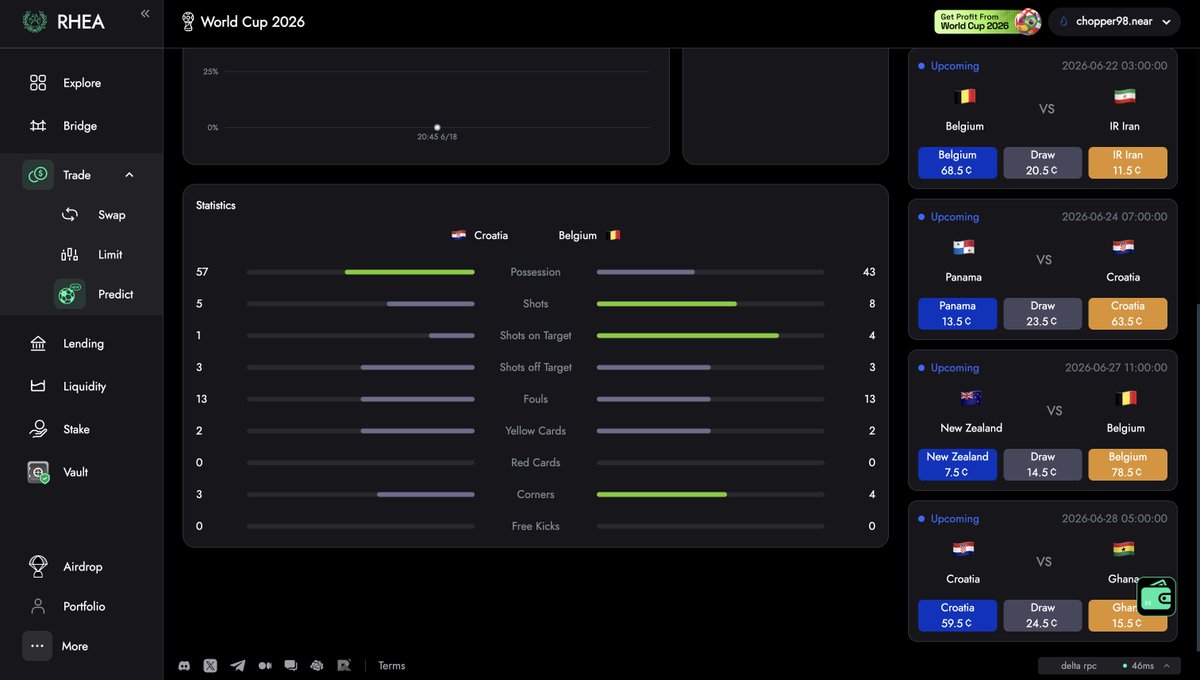Open the Bridge icon in sidebar
Image resolution: width=1200 pixels, height=680 pixels.
point(38,126)
